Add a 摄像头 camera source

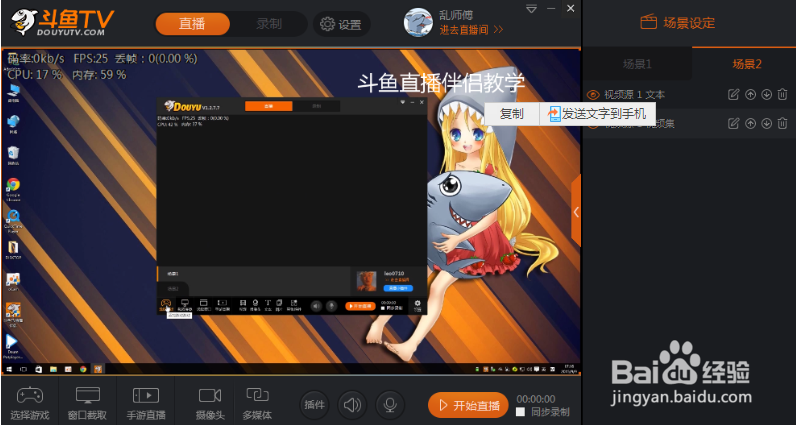coord(210,404)
